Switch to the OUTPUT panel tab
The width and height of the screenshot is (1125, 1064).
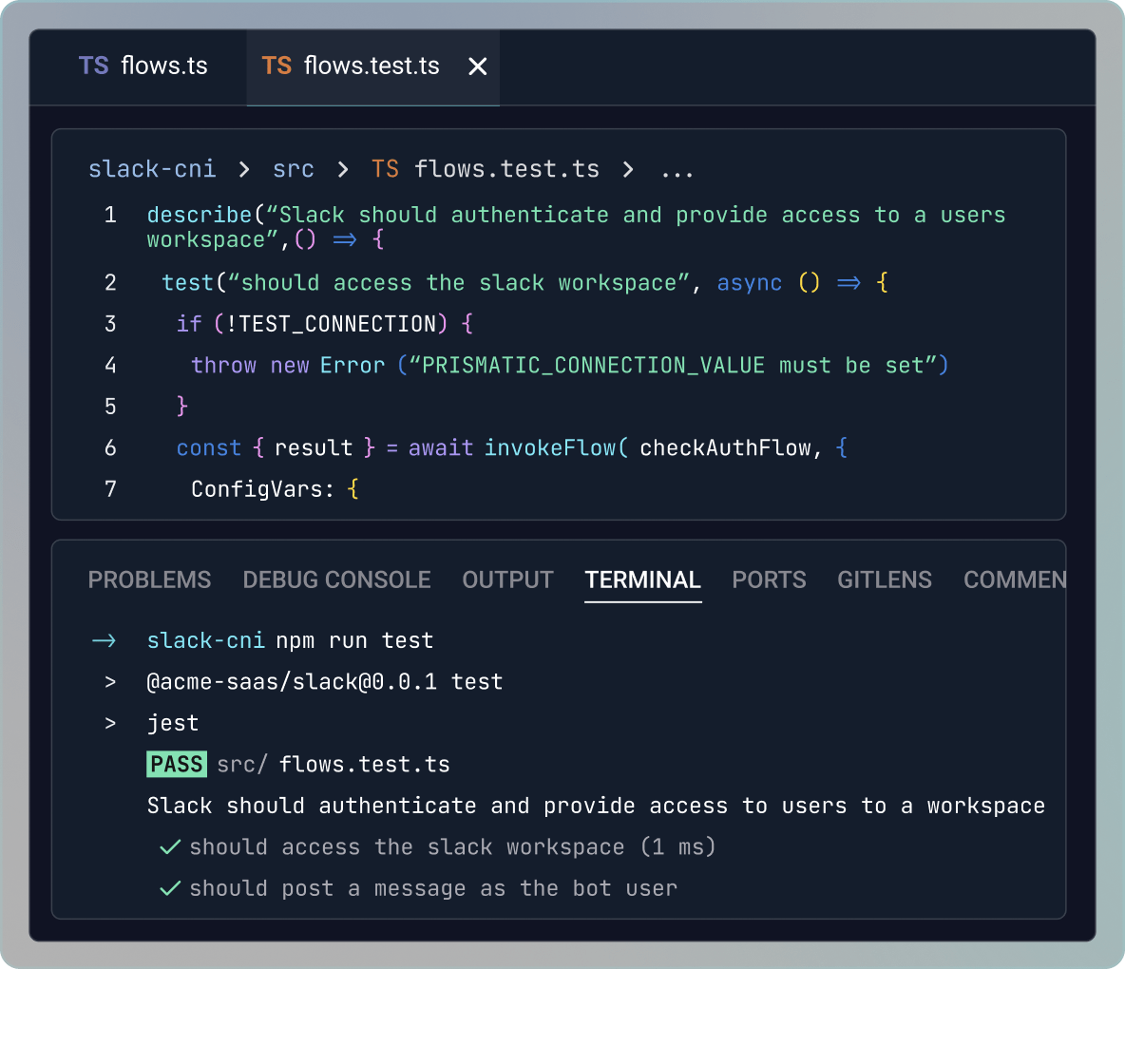click(x=507, y=579)
